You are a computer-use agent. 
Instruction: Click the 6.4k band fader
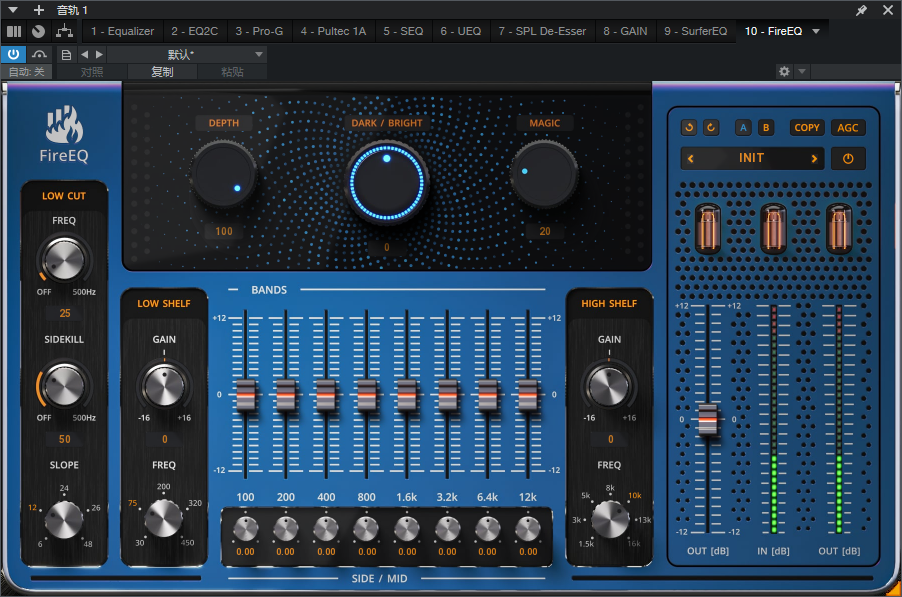[x=488, y=395]
